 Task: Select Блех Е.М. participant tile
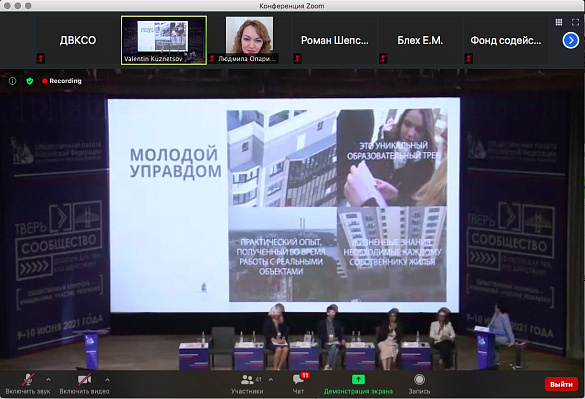420,40
